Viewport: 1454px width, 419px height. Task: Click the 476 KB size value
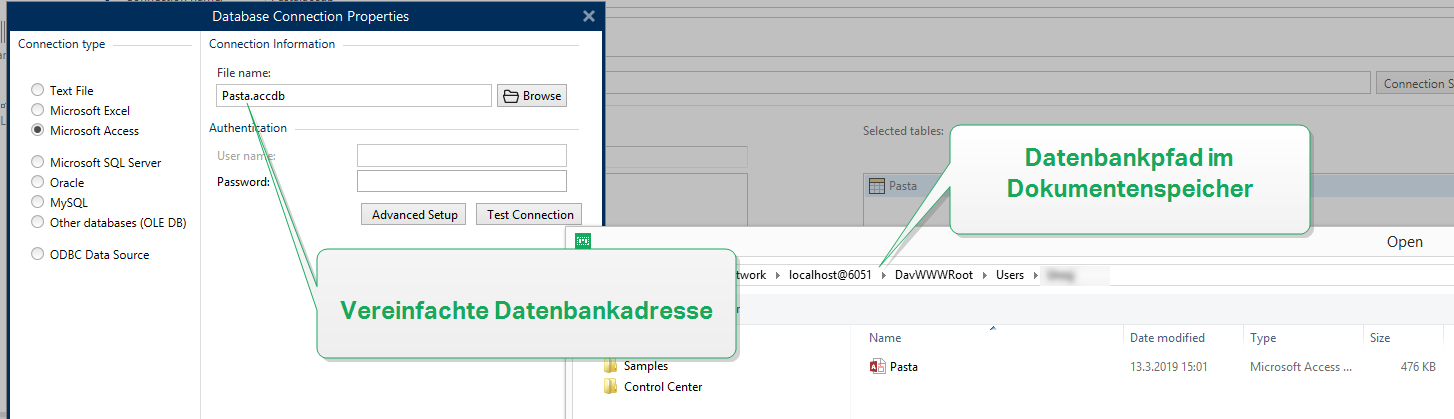[x=1418, y=367]
